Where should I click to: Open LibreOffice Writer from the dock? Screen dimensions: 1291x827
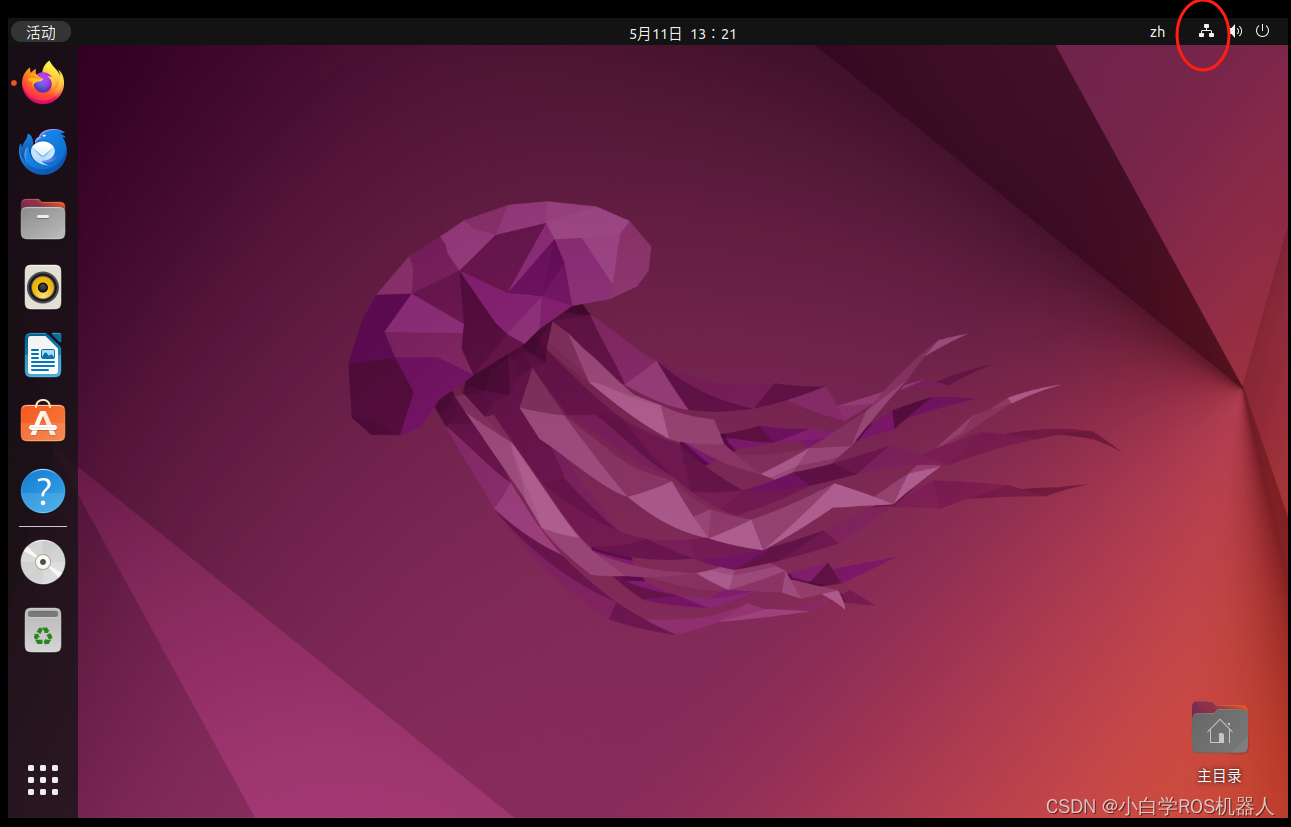coord(43,355)
